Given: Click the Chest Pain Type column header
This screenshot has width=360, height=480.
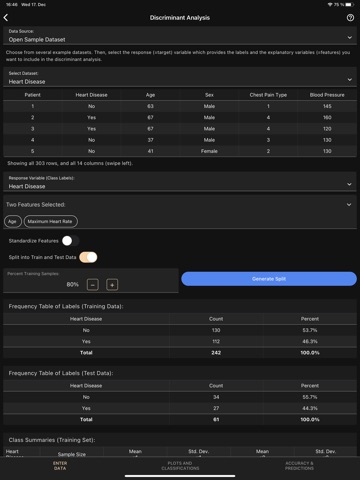Looking at the screenshot, I should tap(268, 95).
